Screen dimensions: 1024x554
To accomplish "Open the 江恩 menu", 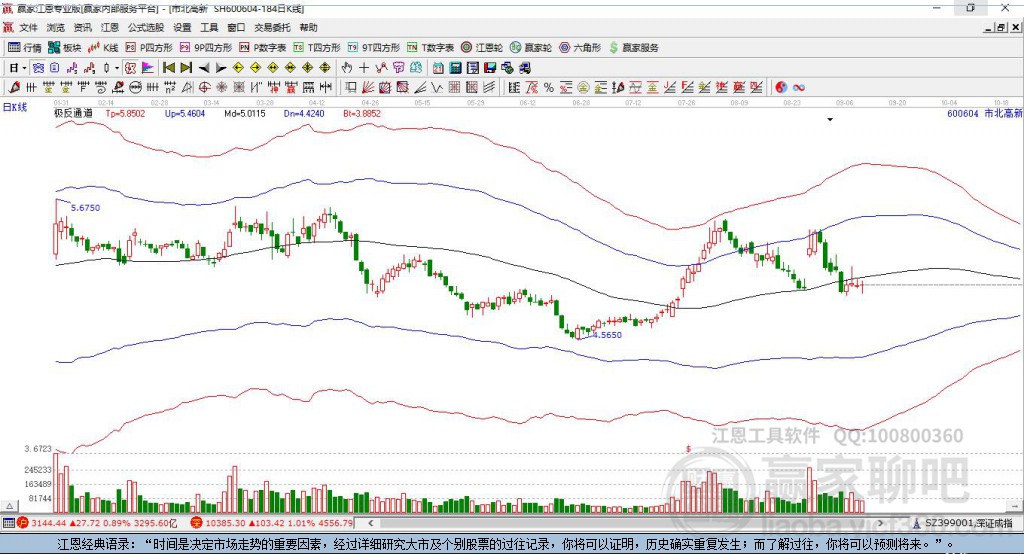I will [110, 27].
